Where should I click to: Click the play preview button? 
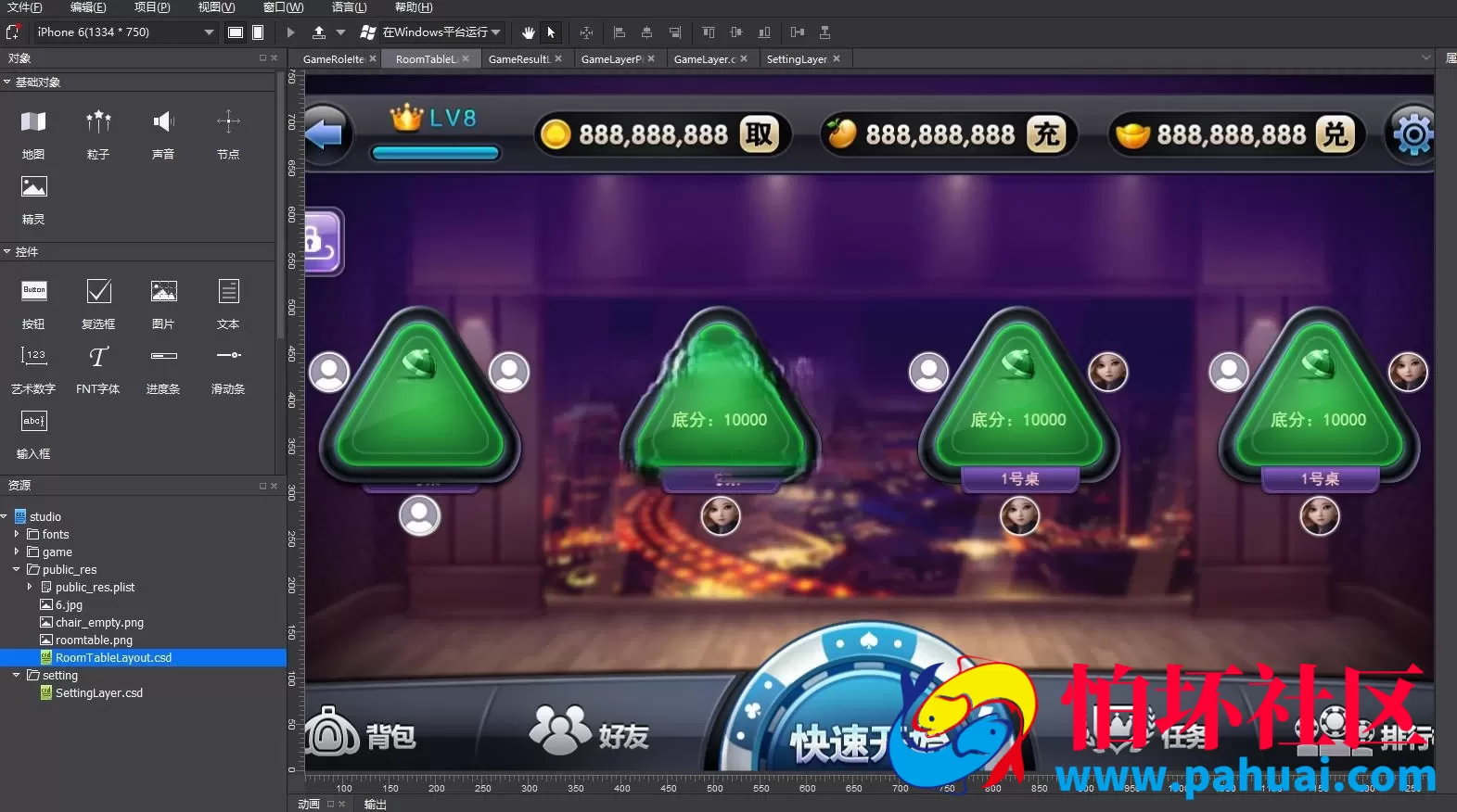click(x=290, y=32)
